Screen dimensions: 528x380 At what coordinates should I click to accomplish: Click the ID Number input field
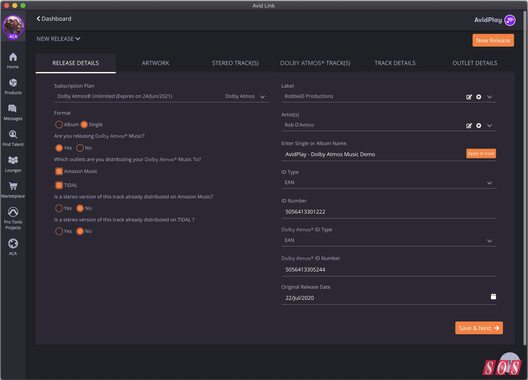[x=388, y=212]
